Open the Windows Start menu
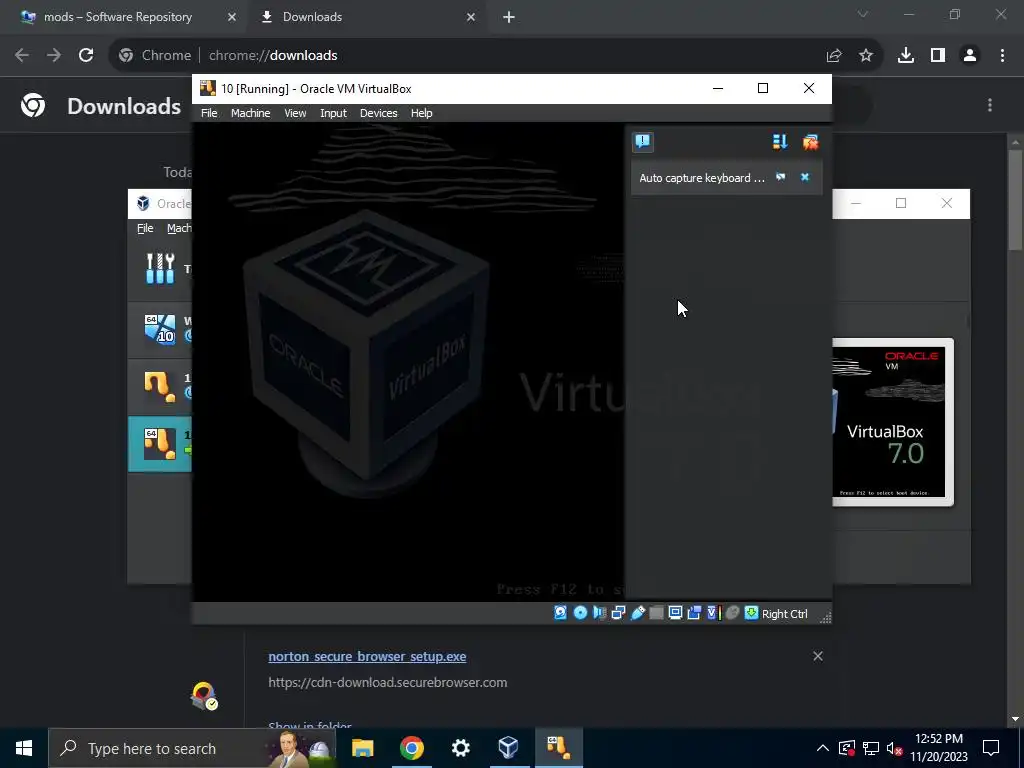The width and height of the screenshot is (1024, 768). pos(24,748)
